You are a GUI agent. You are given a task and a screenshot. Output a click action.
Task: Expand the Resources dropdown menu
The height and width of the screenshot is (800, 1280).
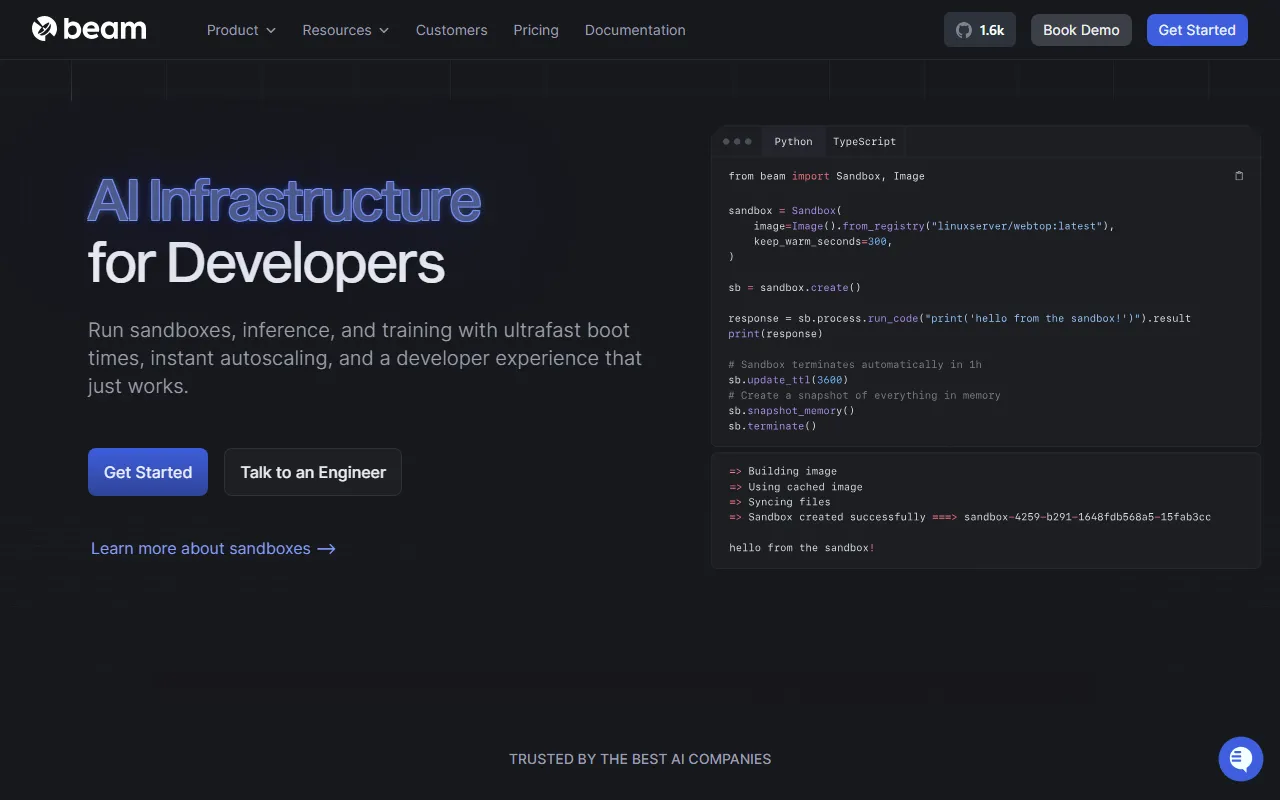[336, 30]
